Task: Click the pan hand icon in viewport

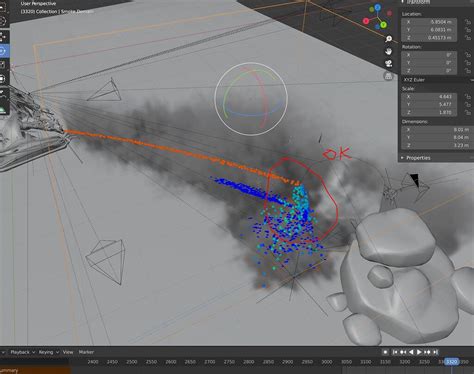Action: (388, 51)
